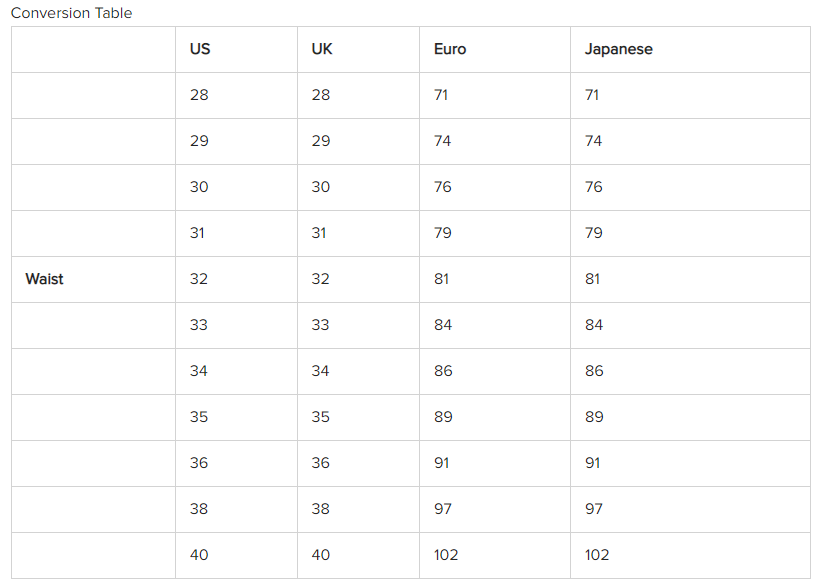820x586 pixels.
Task: Click Japanese size 97 cell
Action: (x=594, y=509)
